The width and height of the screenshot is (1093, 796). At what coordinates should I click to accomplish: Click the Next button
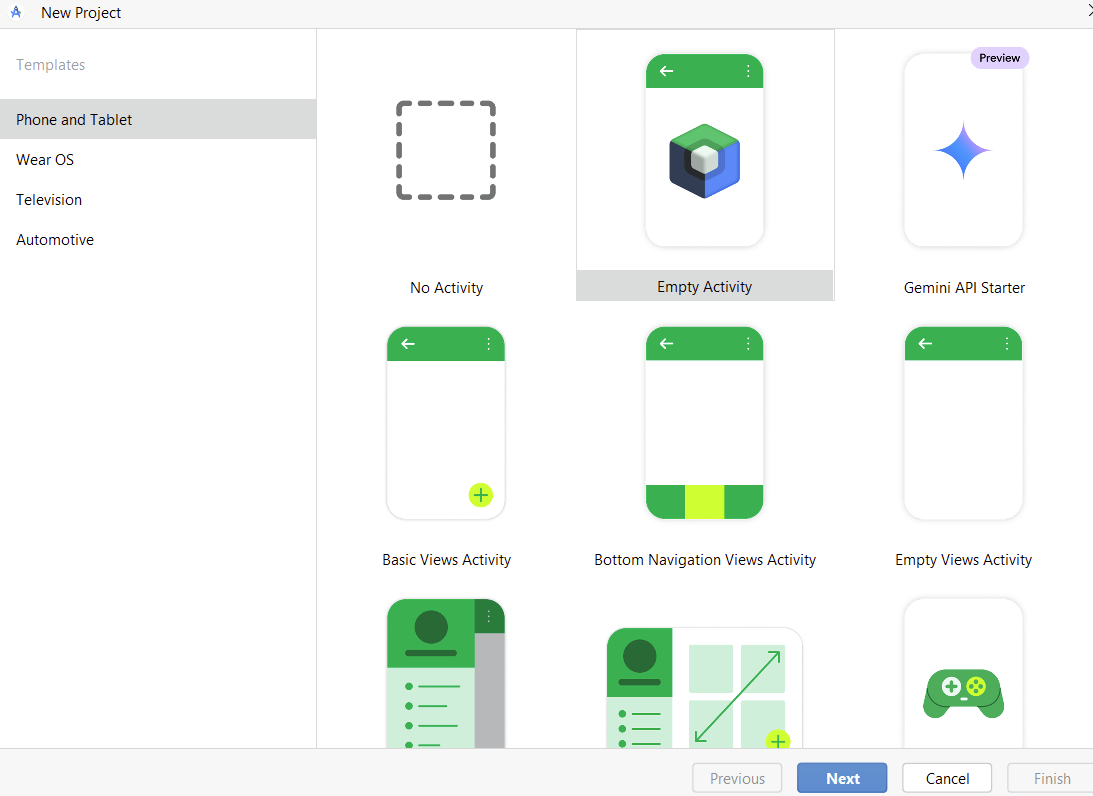842,779
